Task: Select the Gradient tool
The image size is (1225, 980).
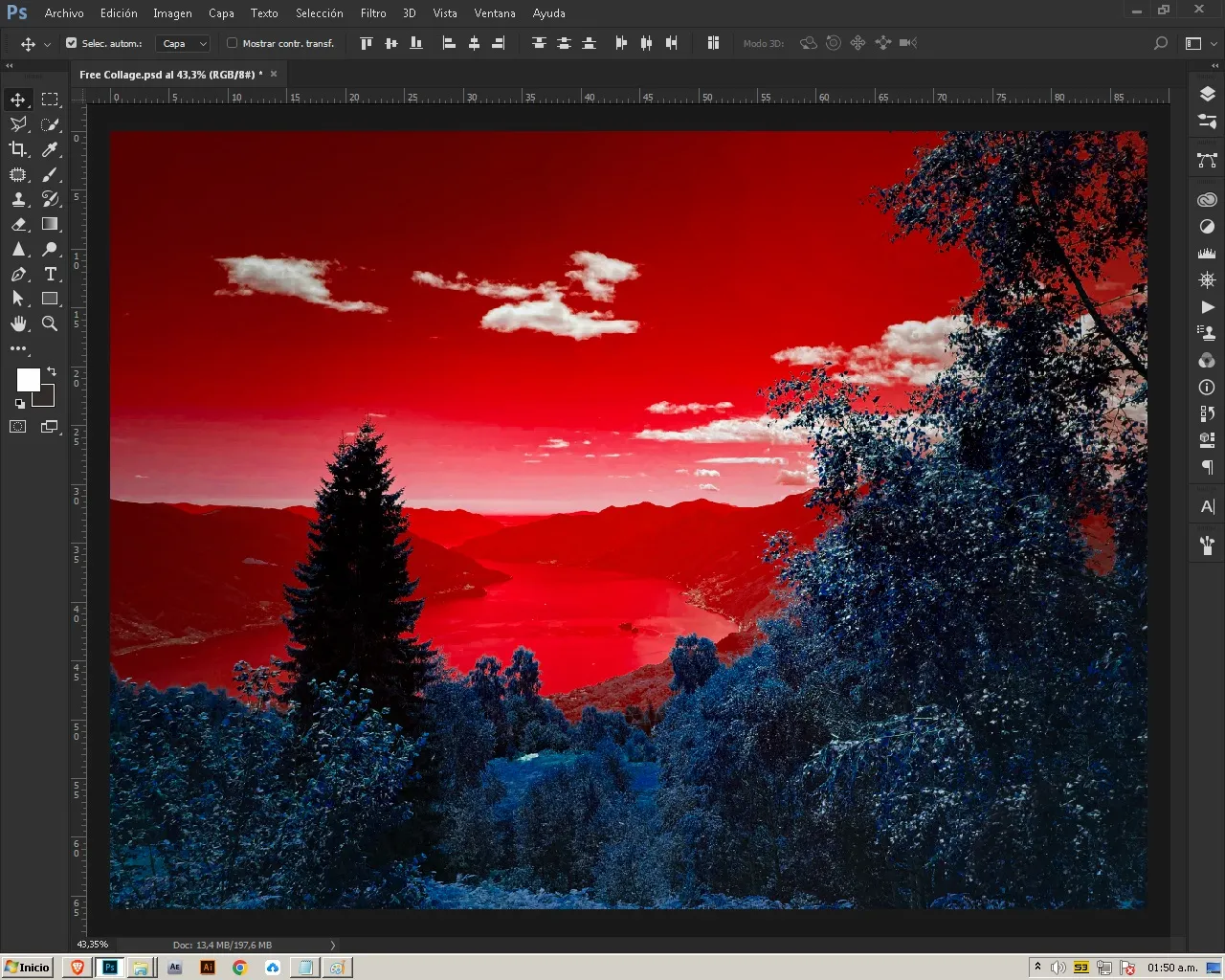Action: (50, 224)
